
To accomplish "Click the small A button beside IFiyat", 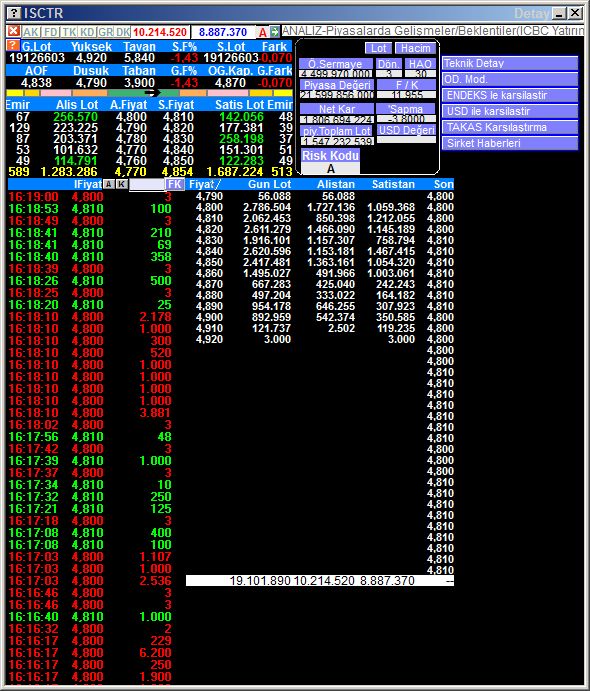I will 108,184.
